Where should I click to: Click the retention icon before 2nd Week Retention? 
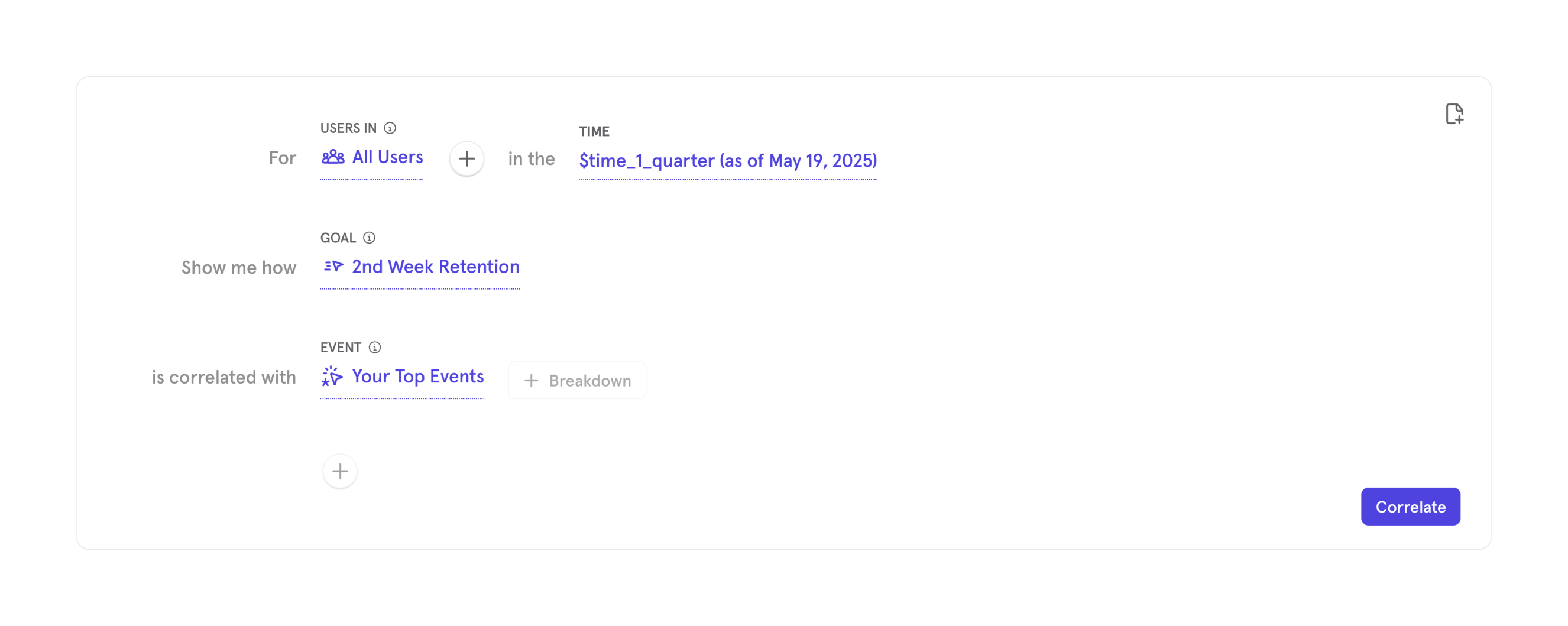[x=333, y=267]
